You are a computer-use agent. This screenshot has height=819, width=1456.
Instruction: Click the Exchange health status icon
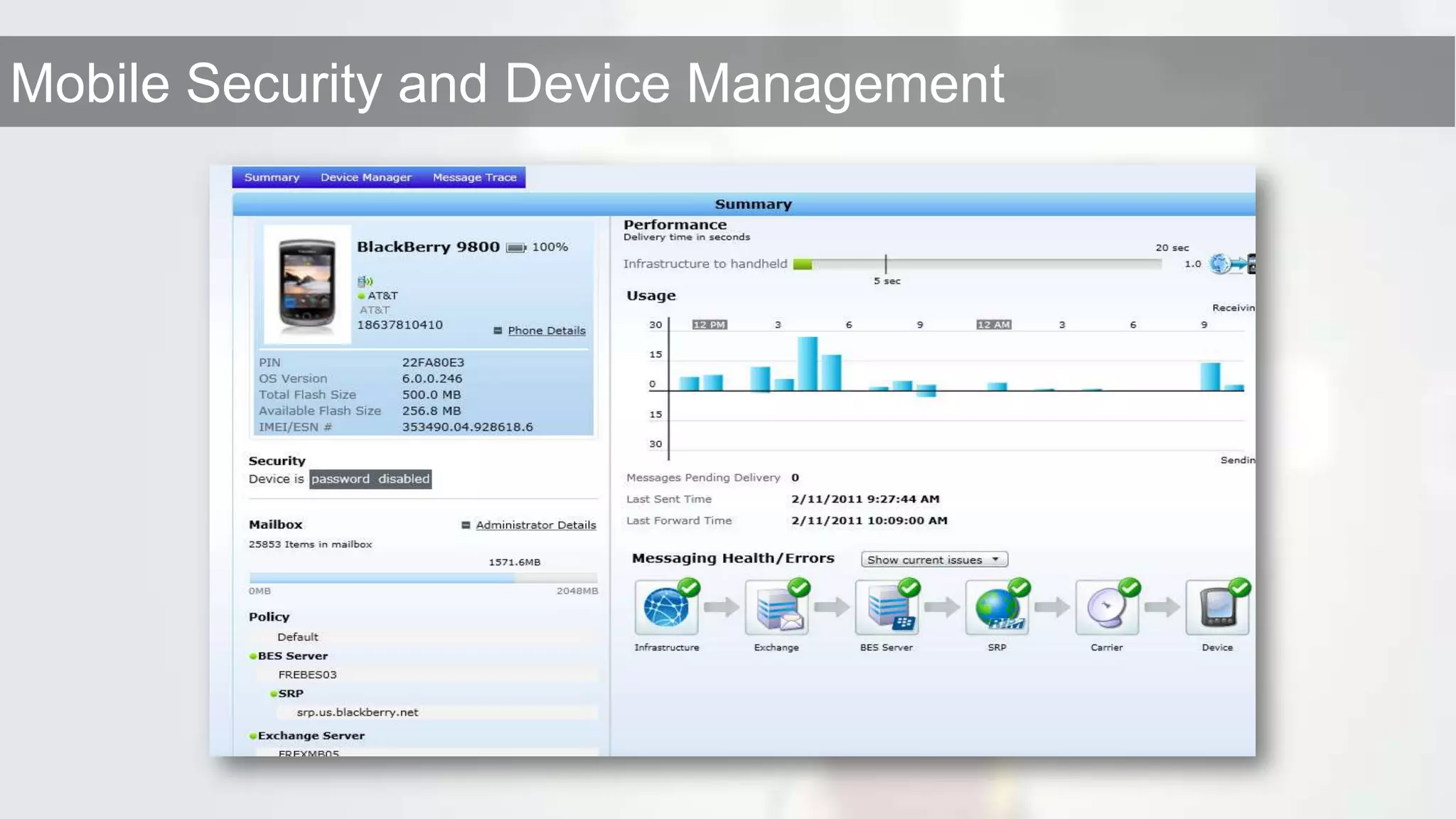776,608
